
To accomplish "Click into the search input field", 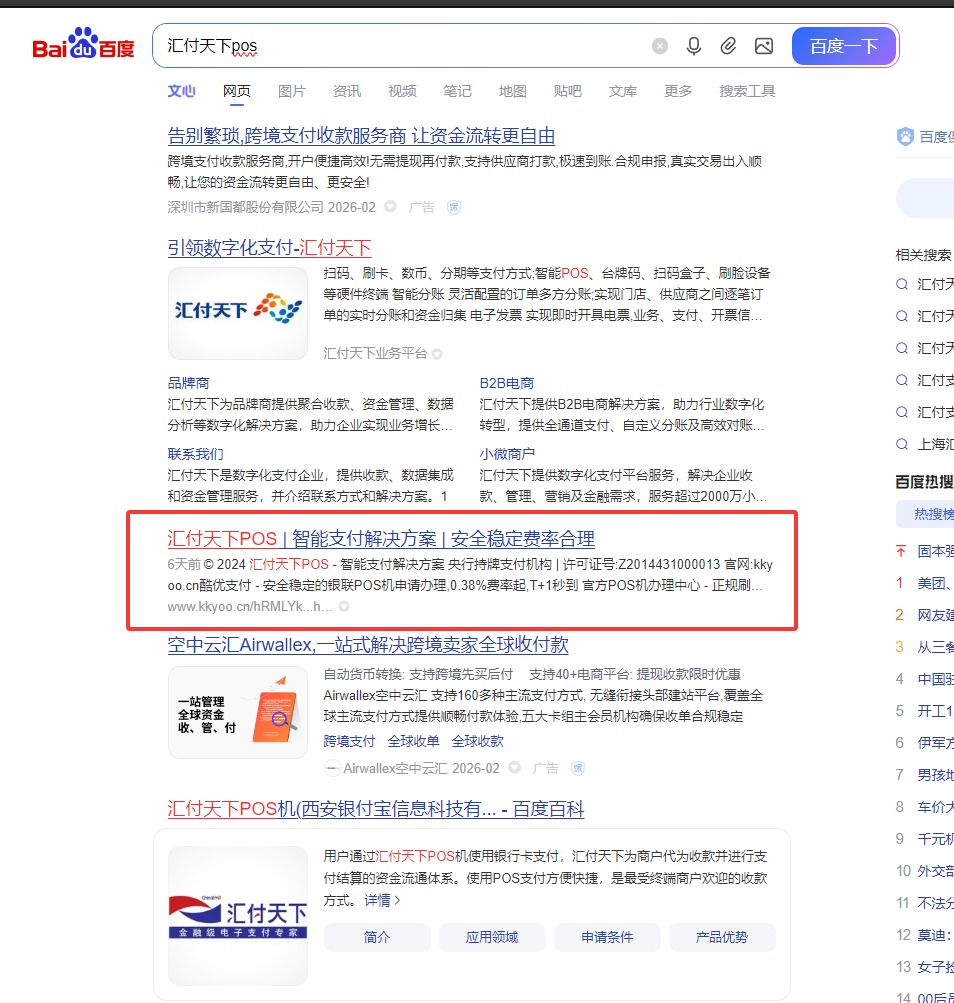I will 400,46.
